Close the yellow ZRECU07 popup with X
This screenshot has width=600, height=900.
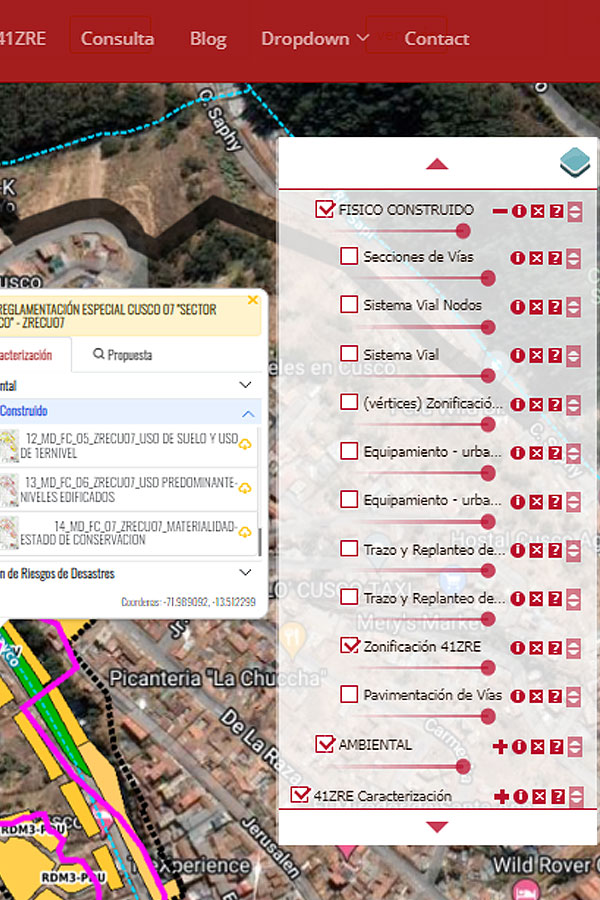pyautogui.click(x=253, y=300)
